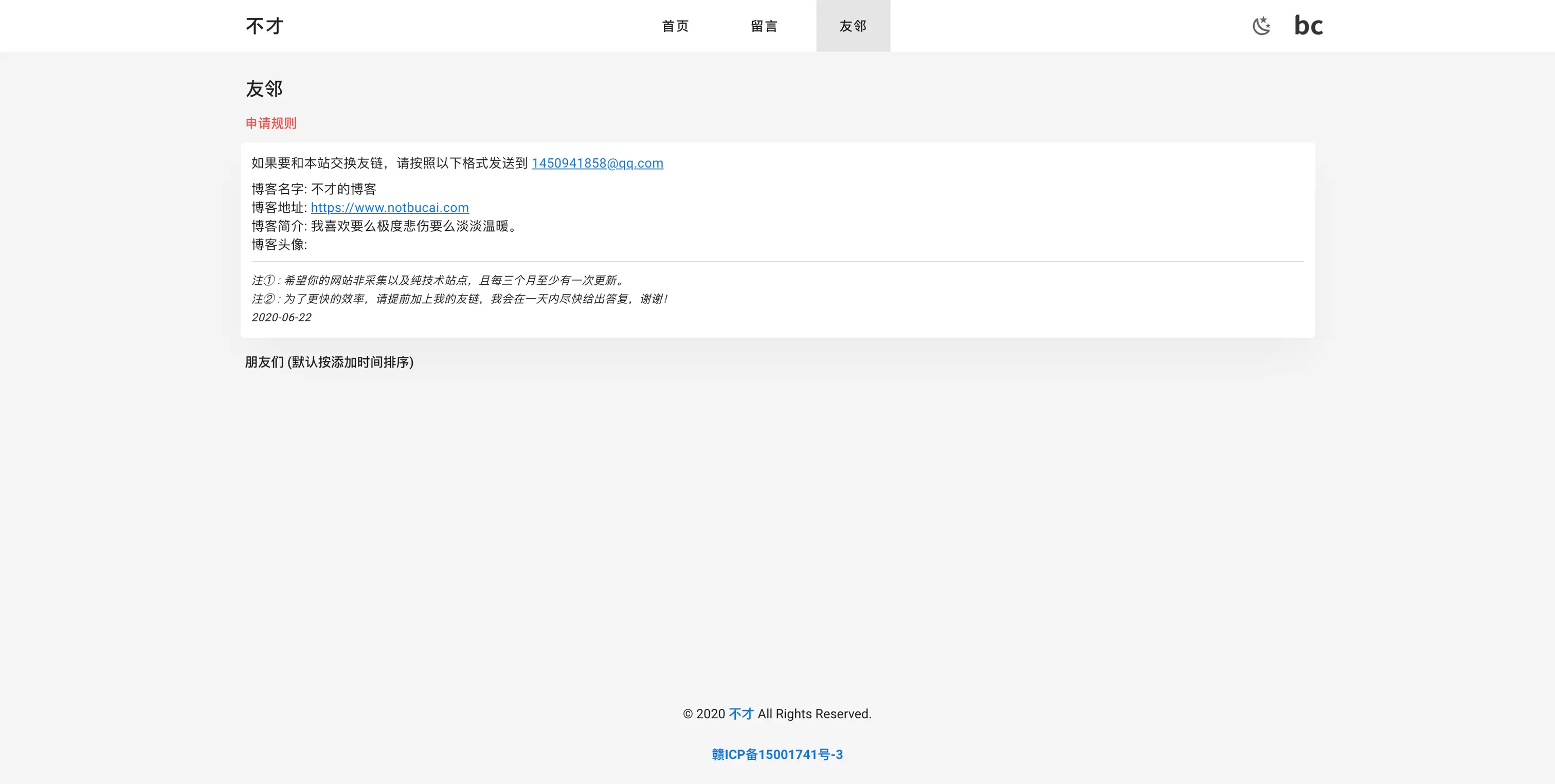Click the 朋友们 (默认按添加时间排序) heading
1555x784 pixels.
[x=329, y=362]
